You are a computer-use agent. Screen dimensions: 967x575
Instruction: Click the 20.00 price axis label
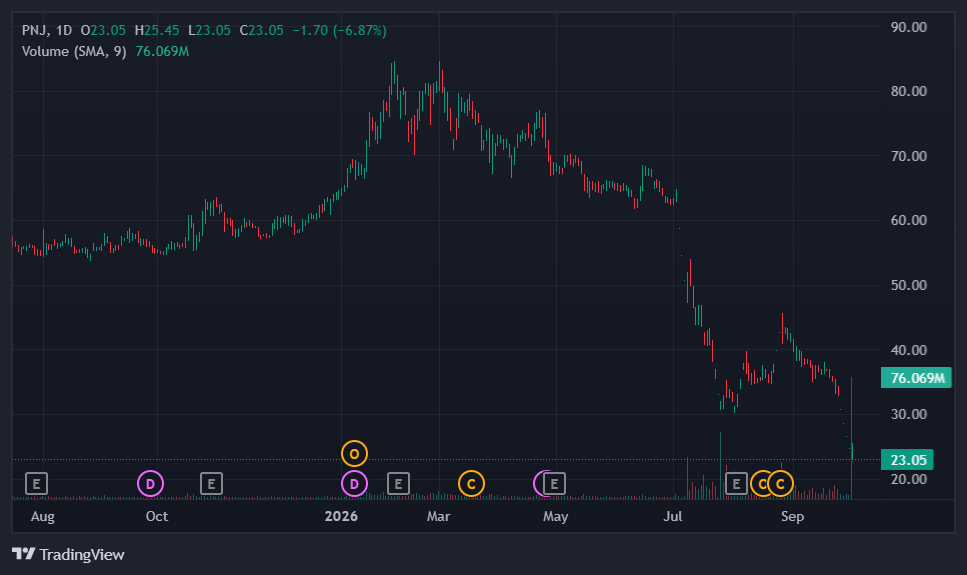pyautogui.click(x=908, y=479)
